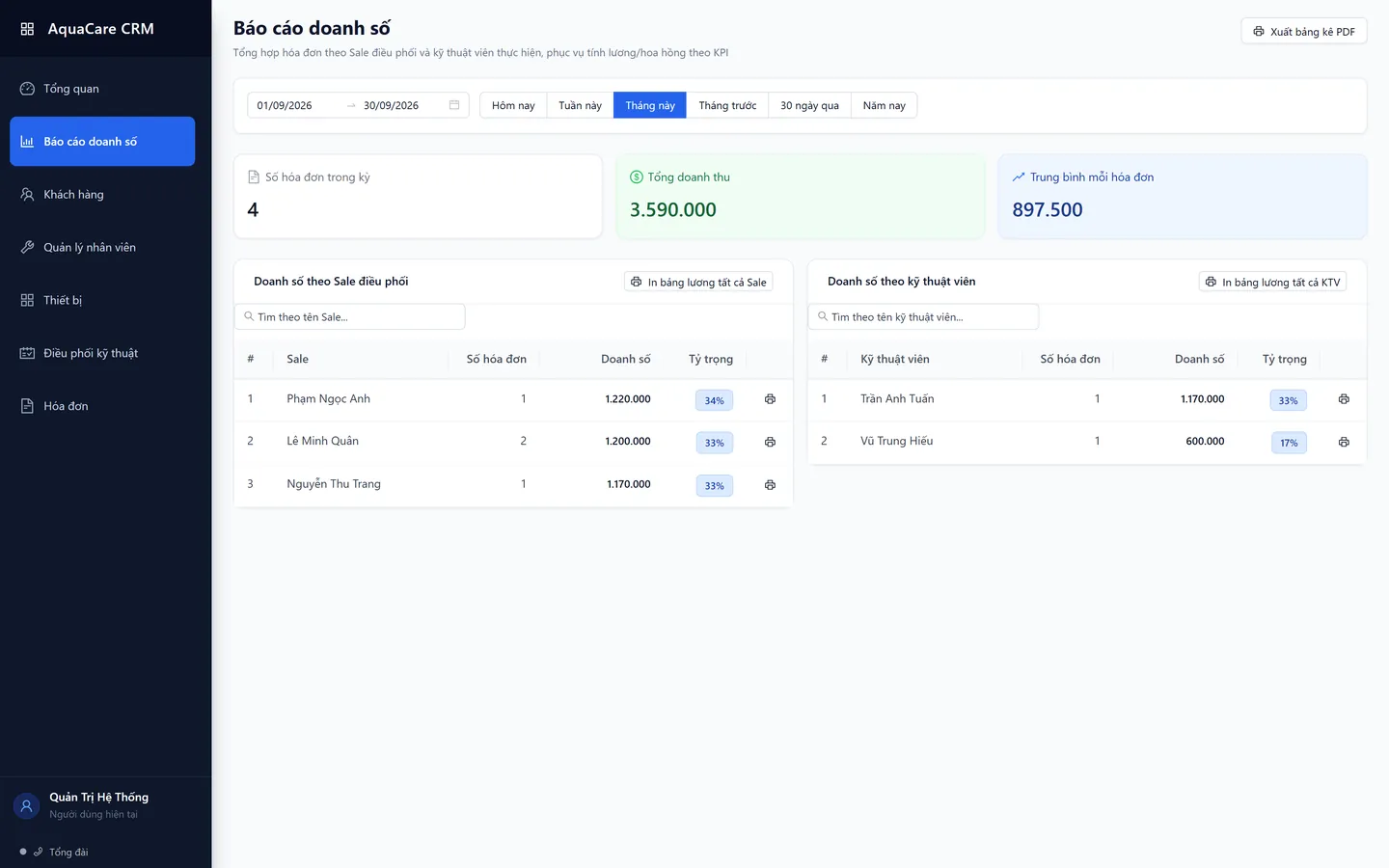Click Doanh số header in technician table
The image size is (1389, 868).
[1199, 360]
